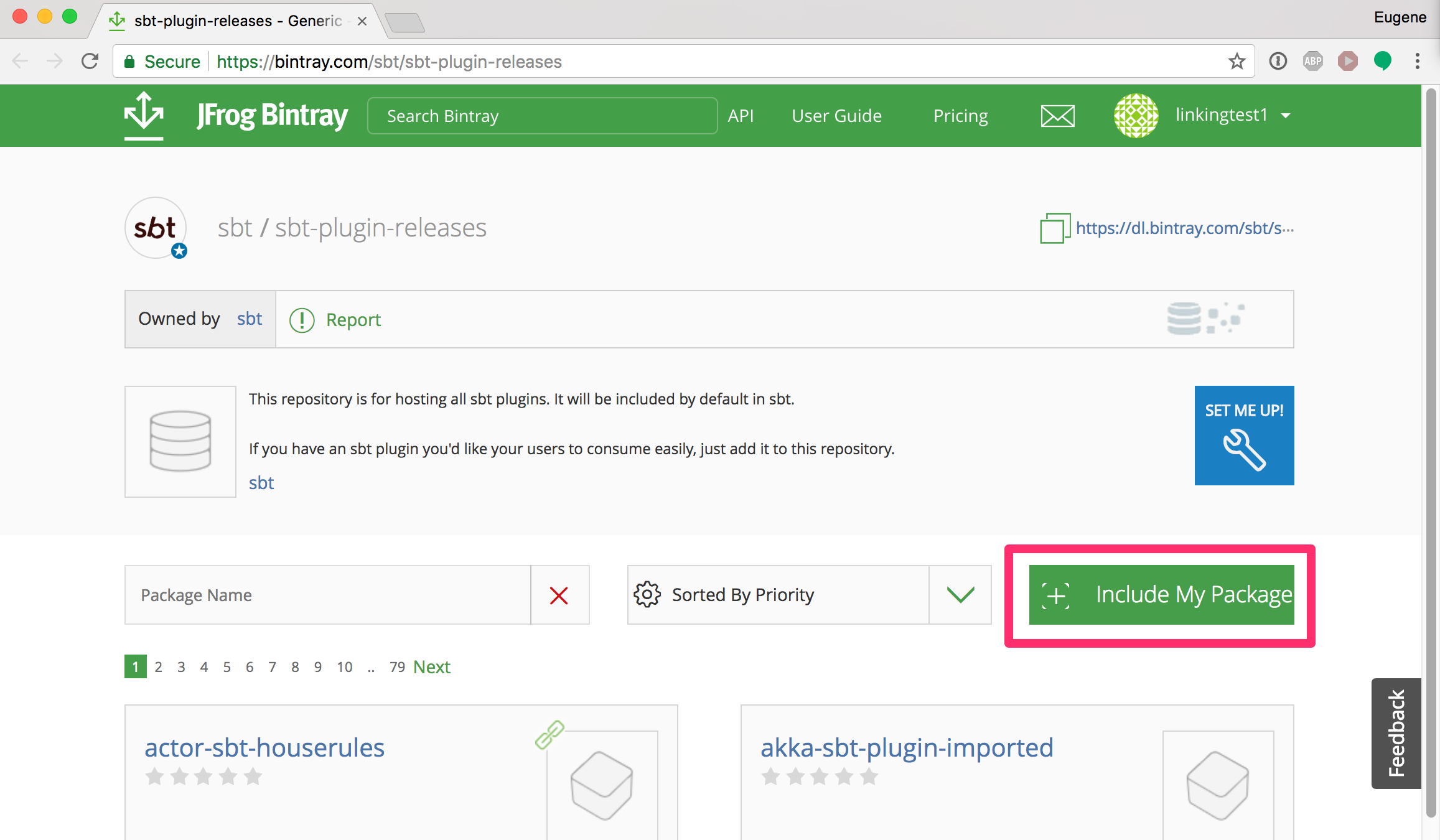Image resolution: width=1440 pixels, height=840 pixels.
Task: Open the Pricing menu item
Action: point(960,116)
